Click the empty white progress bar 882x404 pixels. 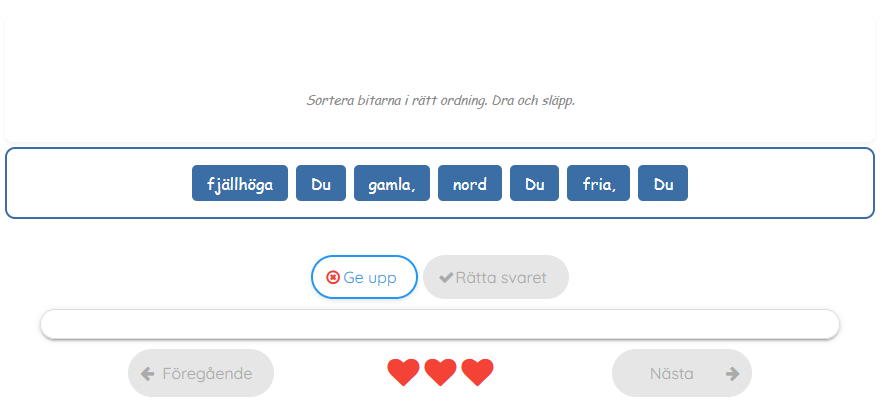tap(440, 324)
